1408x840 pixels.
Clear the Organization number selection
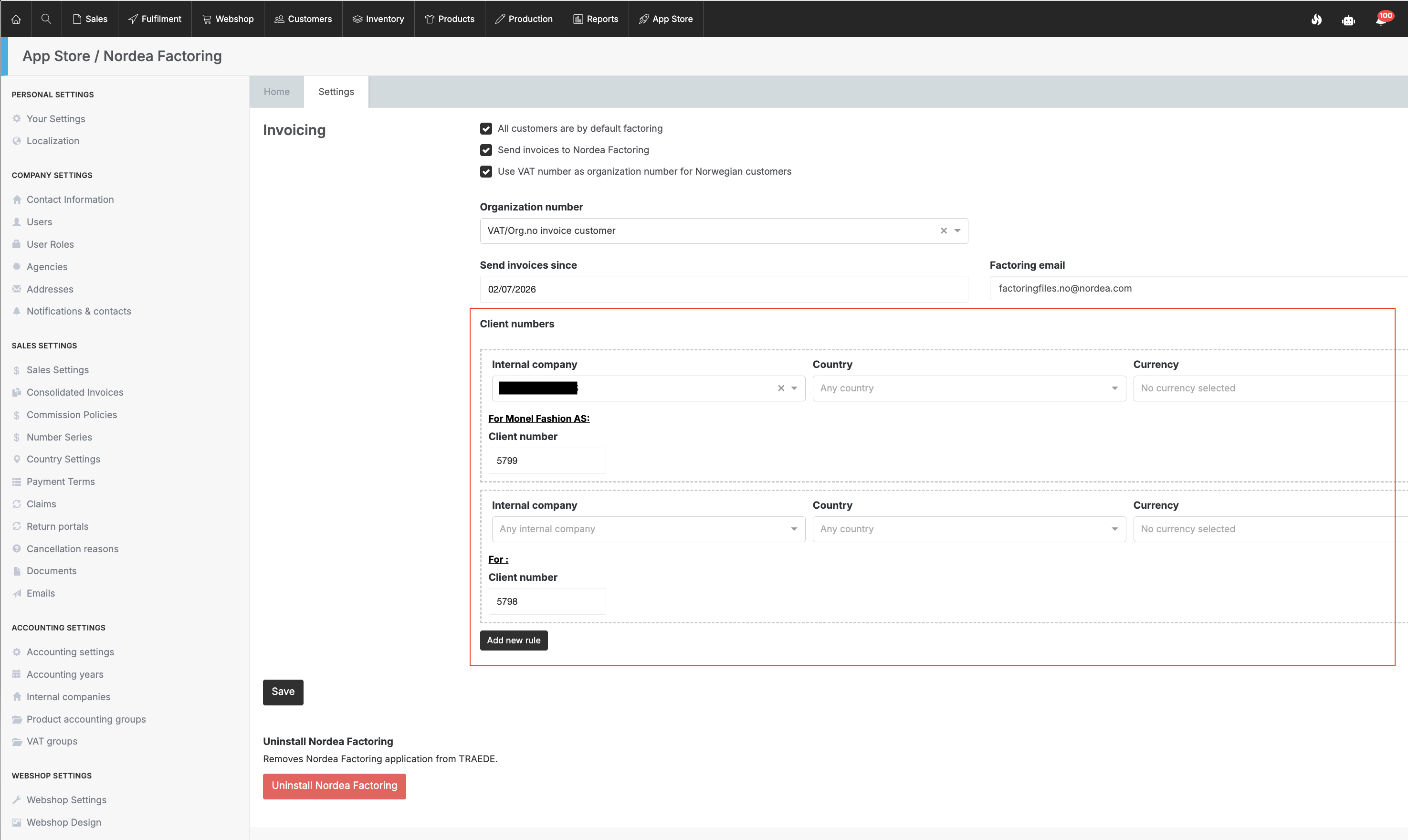tap(944, 231)
